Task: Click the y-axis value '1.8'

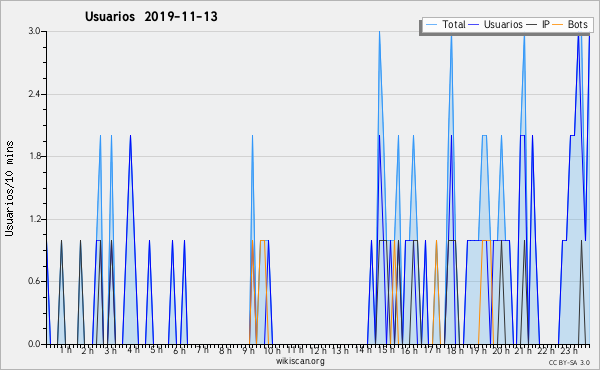Action: (34, 156)
